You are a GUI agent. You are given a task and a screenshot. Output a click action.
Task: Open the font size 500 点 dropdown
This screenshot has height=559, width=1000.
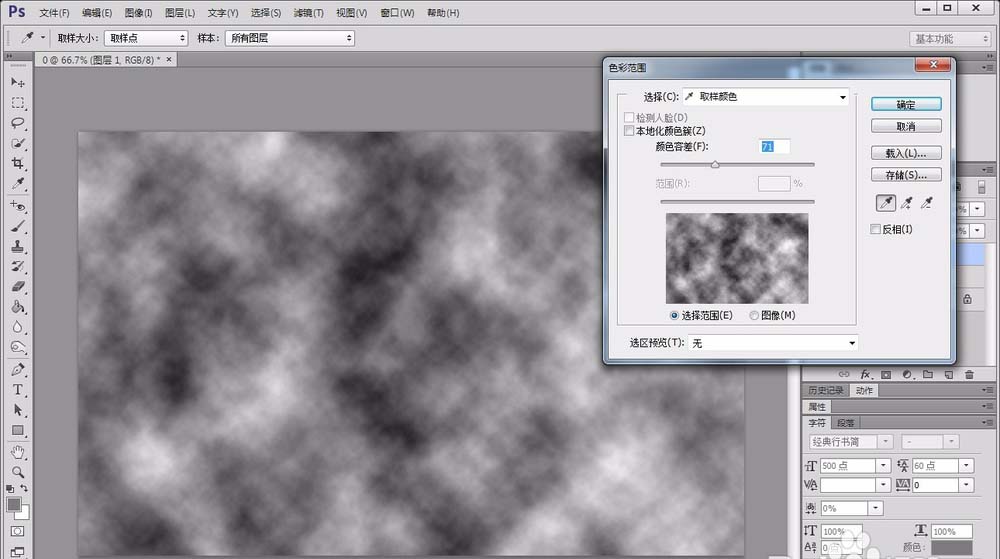click(x=883, y=466)
